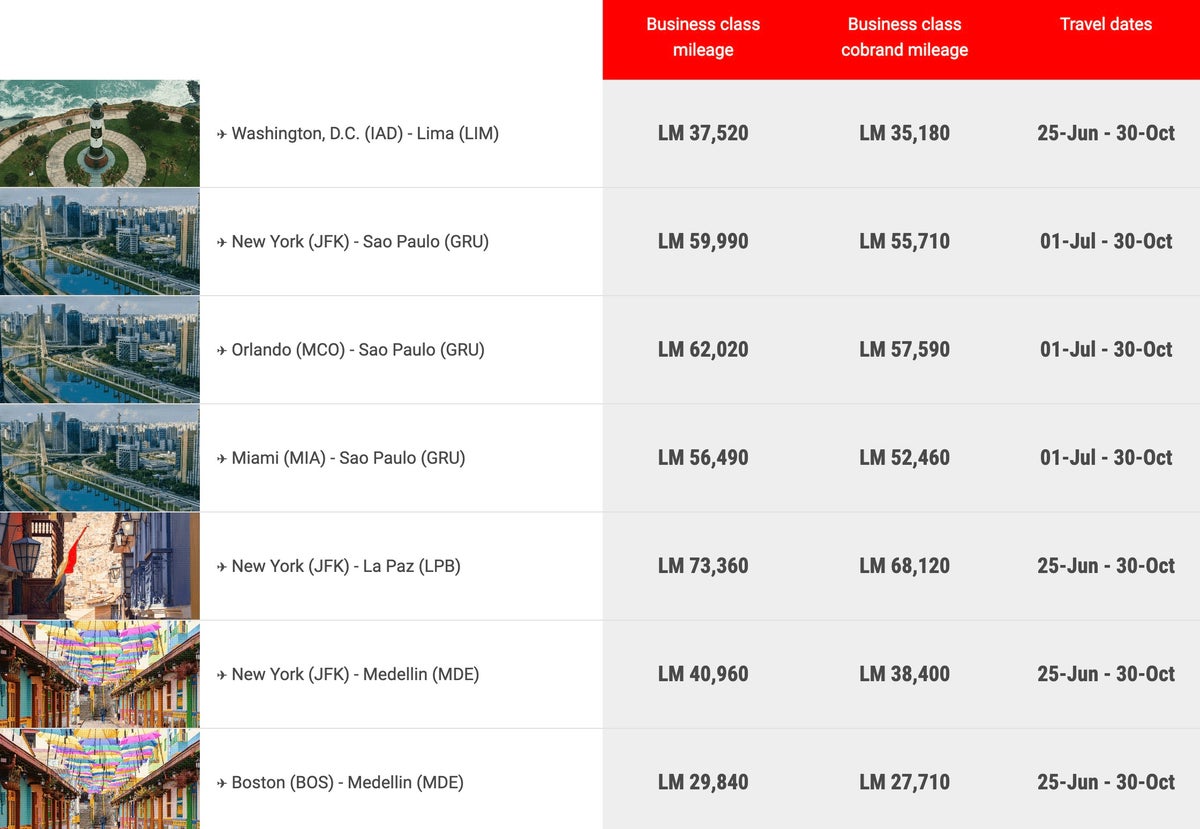Select the Travel dates column header
Screen dimensions: 1200x829
(x=1106, y=24)
